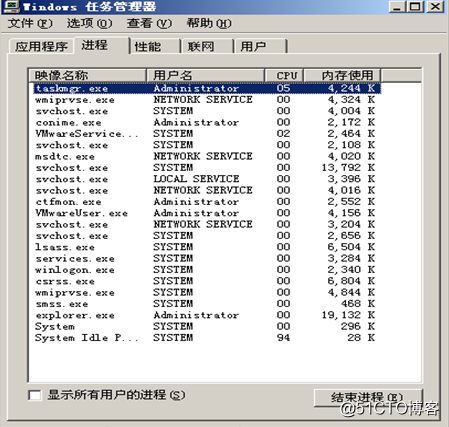The image size is (449, 427).
Task: Select svchost.exe using 2,108 K
Action: point(207,145)
